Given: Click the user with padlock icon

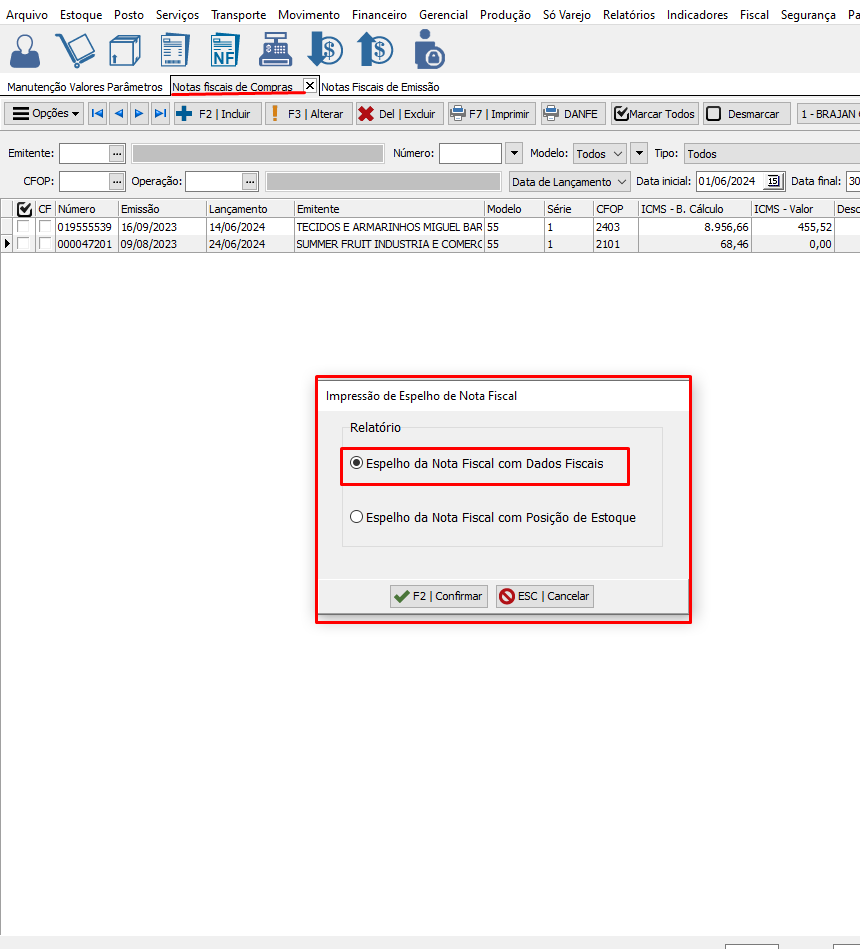Looking at the screenshot, I should (x=428, y=50).
